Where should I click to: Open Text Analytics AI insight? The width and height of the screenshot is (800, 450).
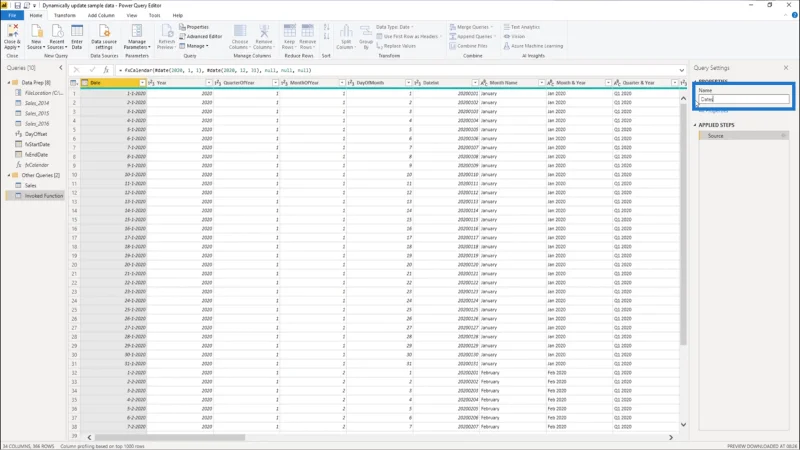tap(521, 27)
